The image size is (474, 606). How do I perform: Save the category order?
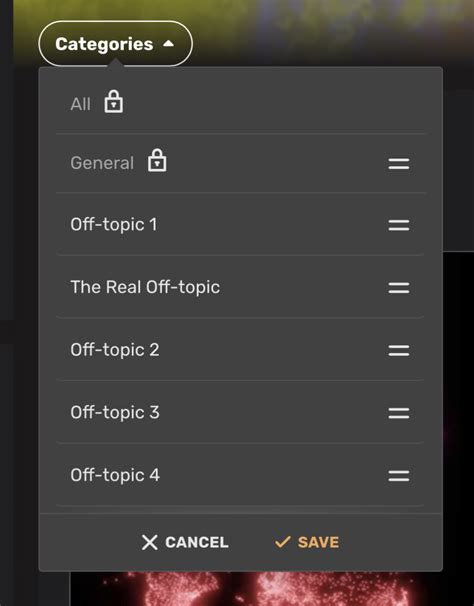pyautogui.click(x=307, y=542)
